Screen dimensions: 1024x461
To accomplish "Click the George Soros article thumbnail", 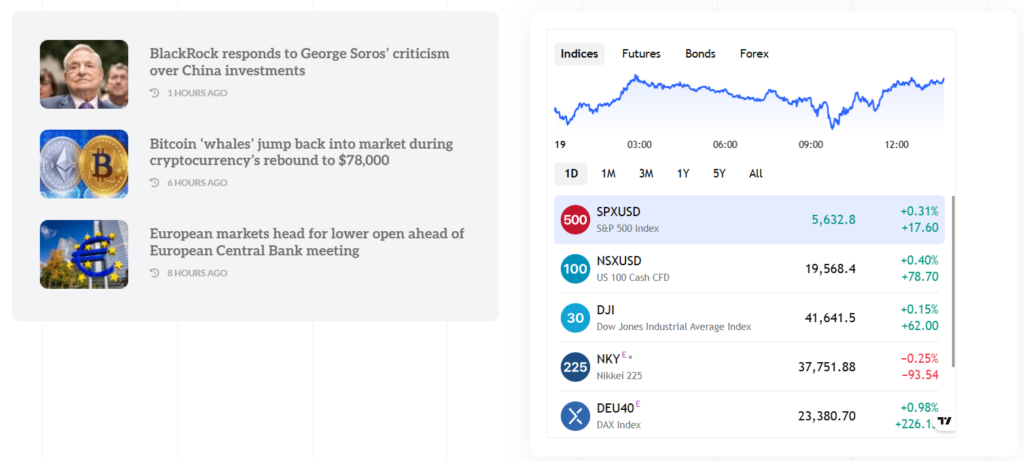I will 84,74.
